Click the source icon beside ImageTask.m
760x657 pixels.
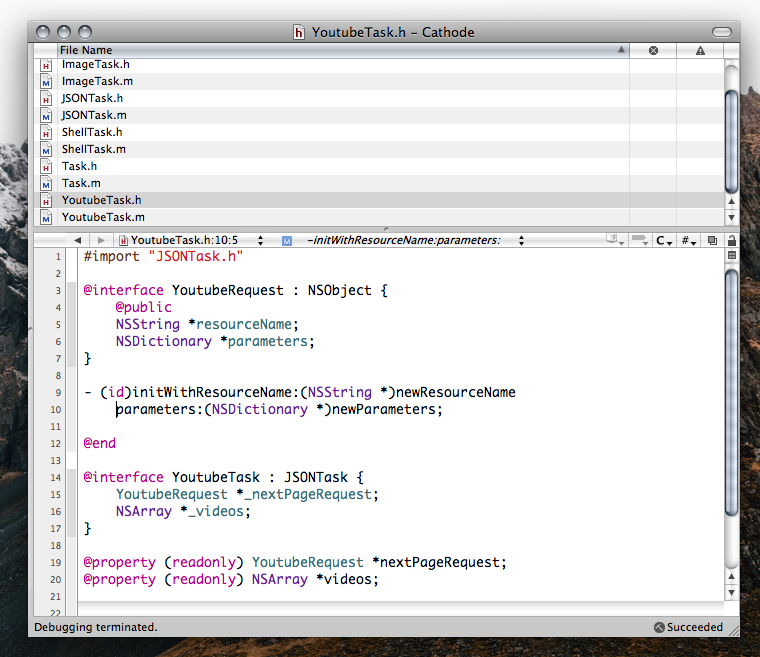[x=46, y=82]
